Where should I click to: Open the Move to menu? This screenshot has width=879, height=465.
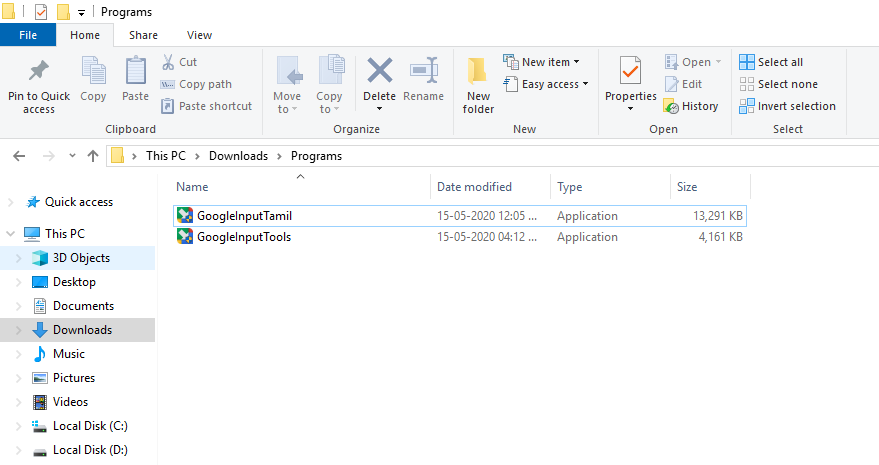click(x=287, y=85)
